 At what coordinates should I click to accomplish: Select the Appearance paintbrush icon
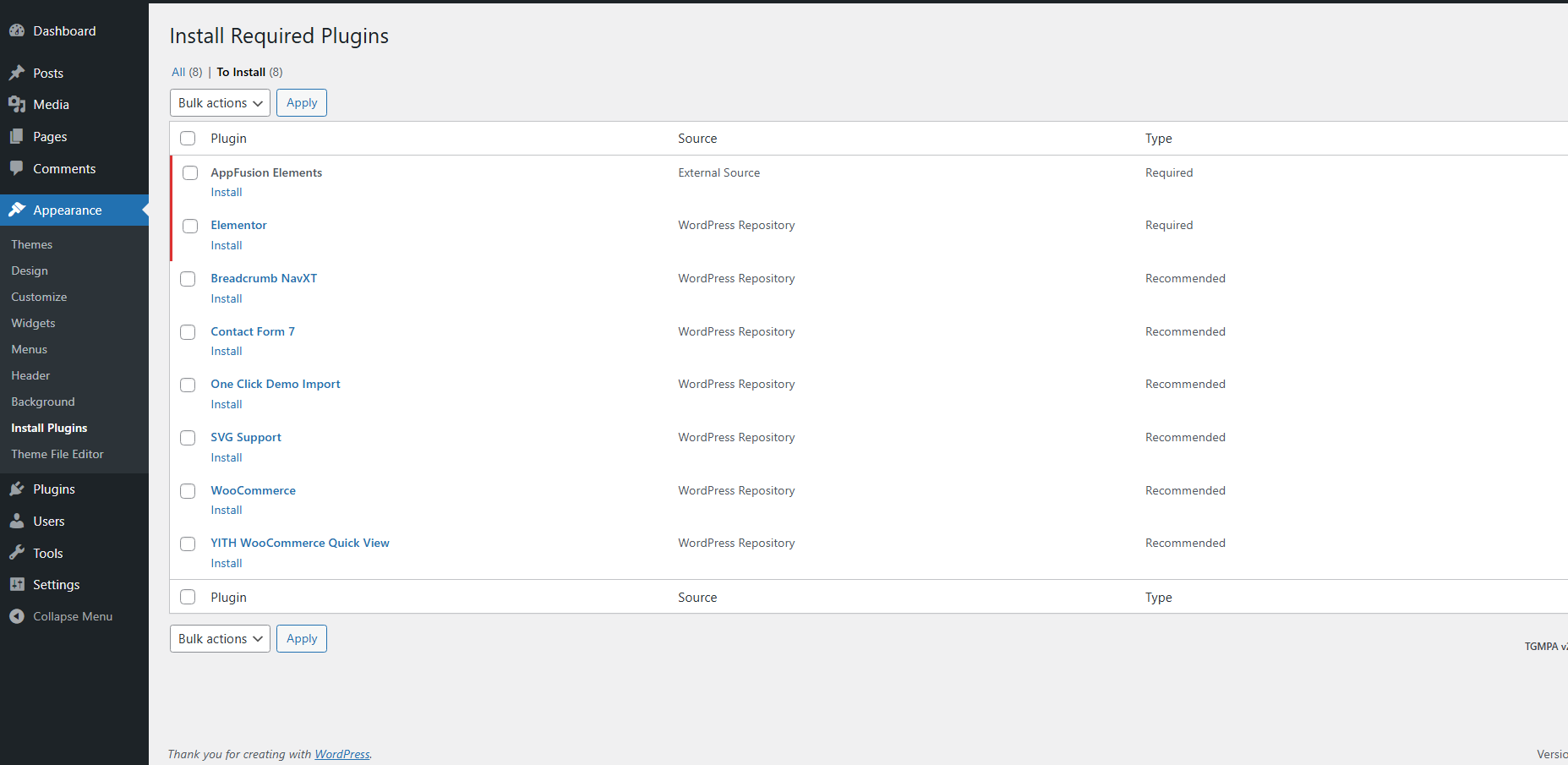tap(17, 210)
